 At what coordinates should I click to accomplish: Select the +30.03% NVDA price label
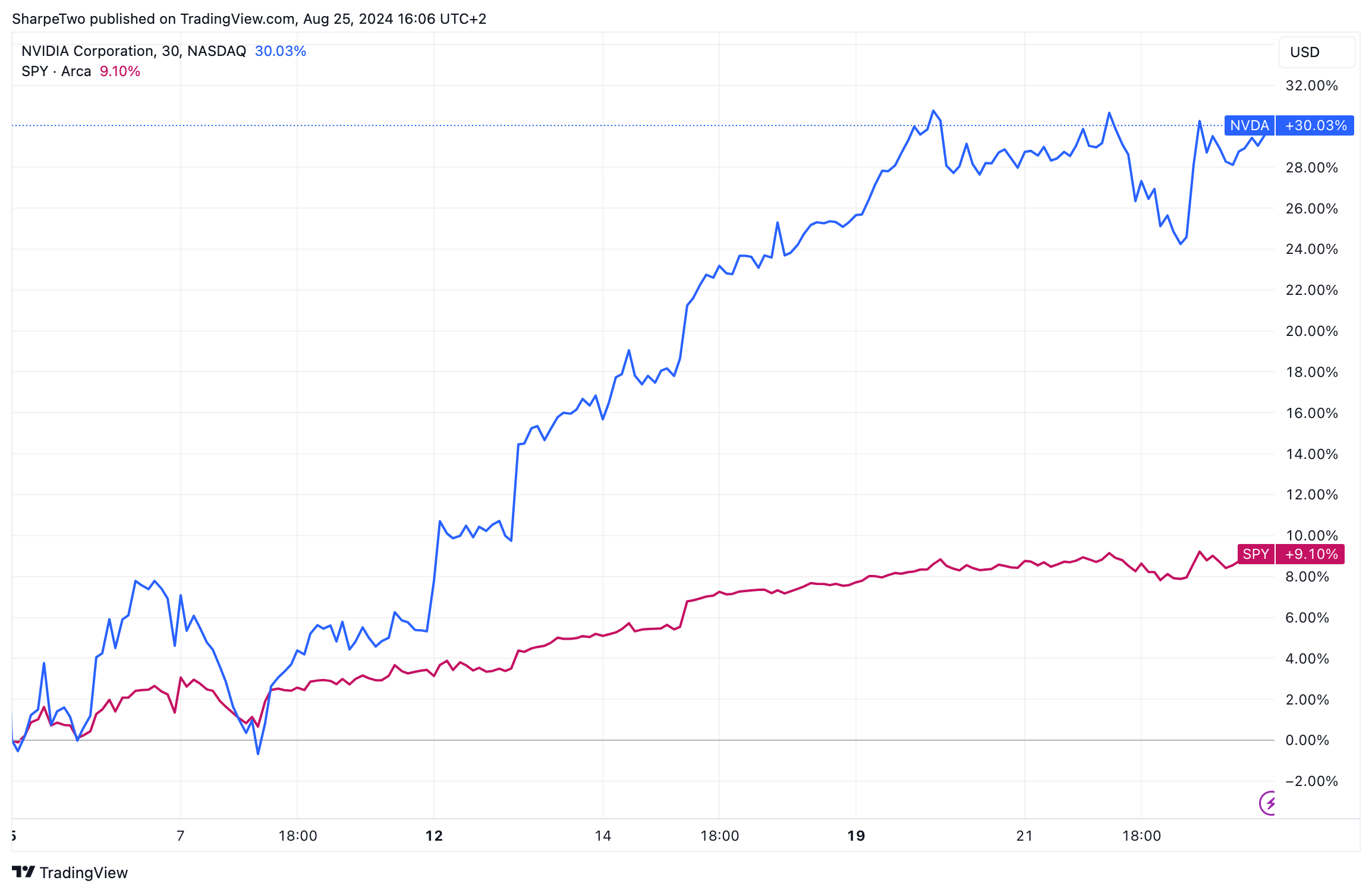(1316, 125)
